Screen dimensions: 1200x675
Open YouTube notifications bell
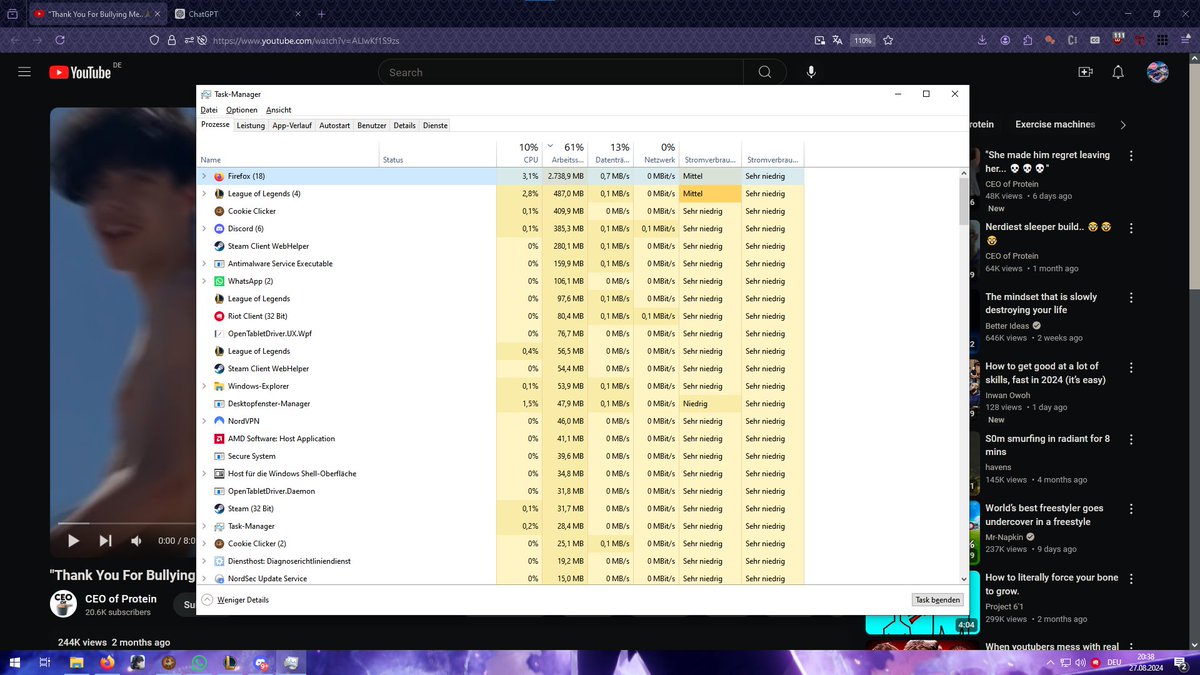1118,72
